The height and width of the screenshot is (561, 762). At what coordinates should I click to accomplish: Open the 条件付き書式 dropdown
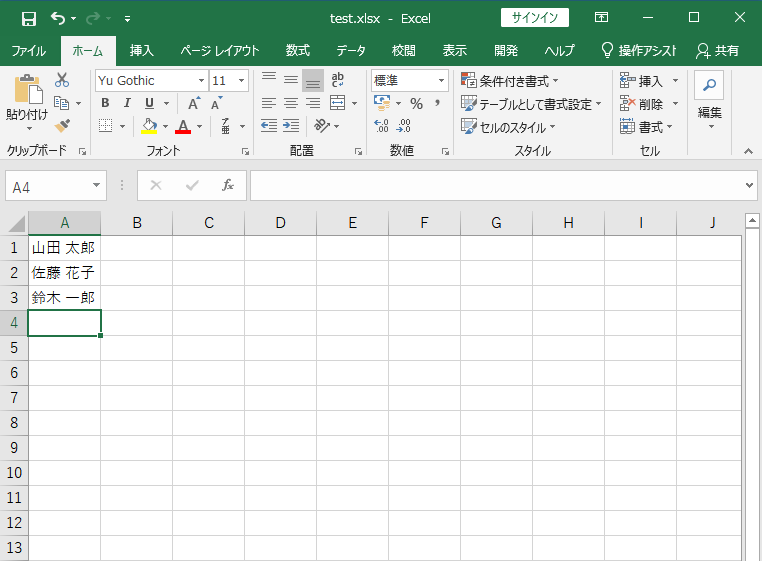tap(510, 81)
